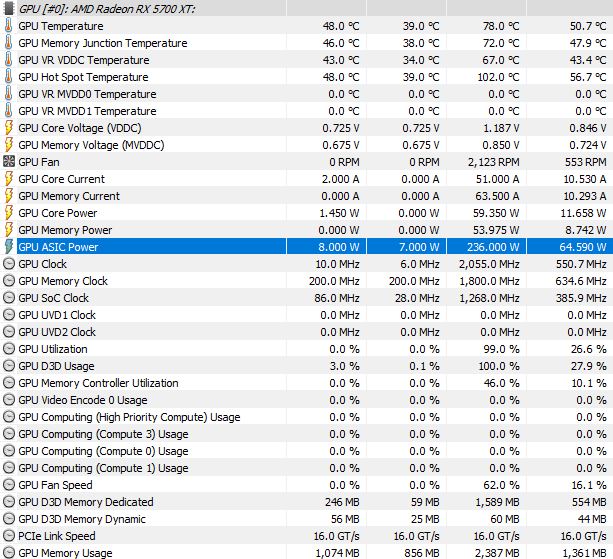Click the 53.975 W memory power maximum
The height and width of the screenshot is (559, 613).
coord(496,230)
